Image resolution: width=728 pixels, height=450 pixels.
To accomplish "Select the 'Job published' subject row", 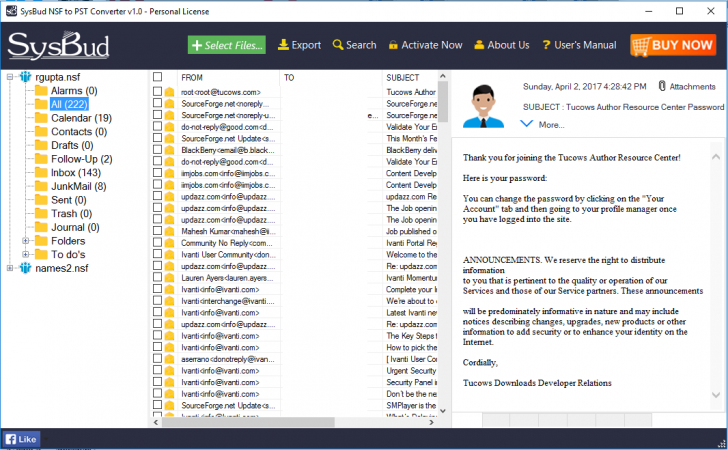I will point(411,231).
